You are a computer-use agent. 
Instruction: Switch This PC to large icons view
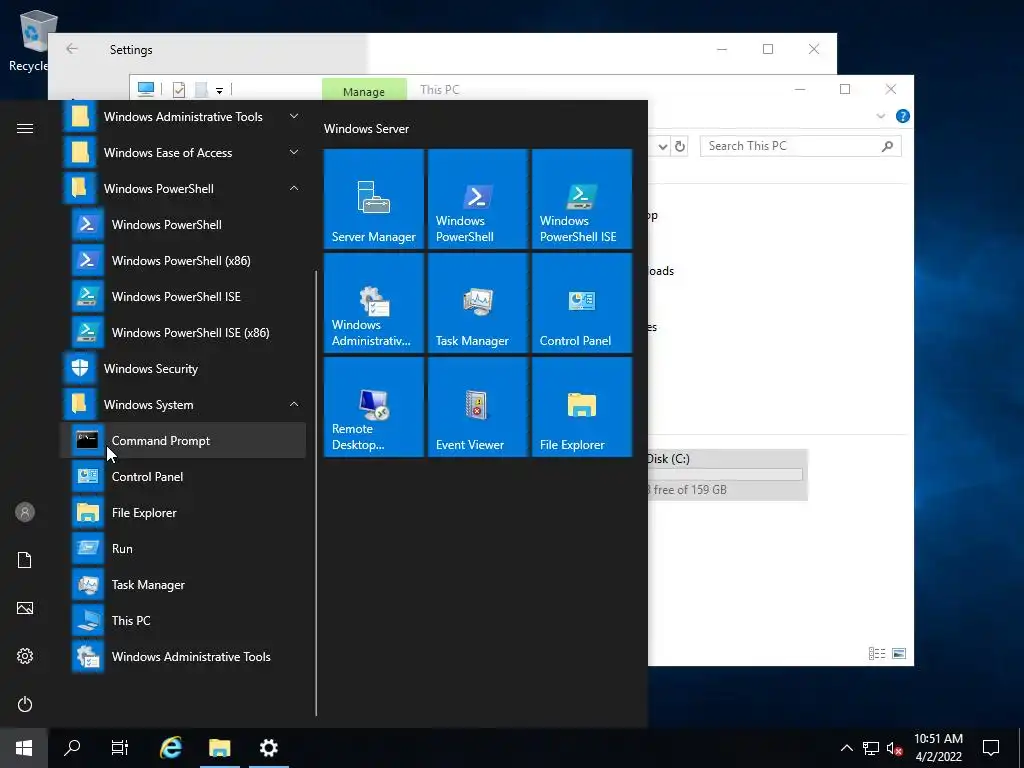(899, 653)
